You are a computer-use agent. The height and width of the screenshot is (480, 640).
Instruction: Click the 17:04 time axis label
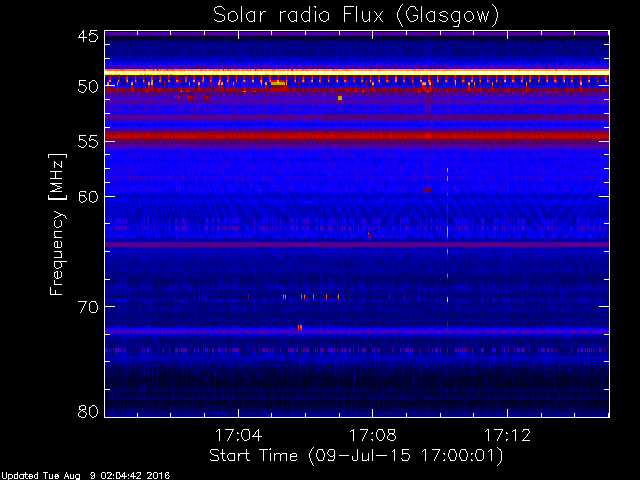click(238, 435)
